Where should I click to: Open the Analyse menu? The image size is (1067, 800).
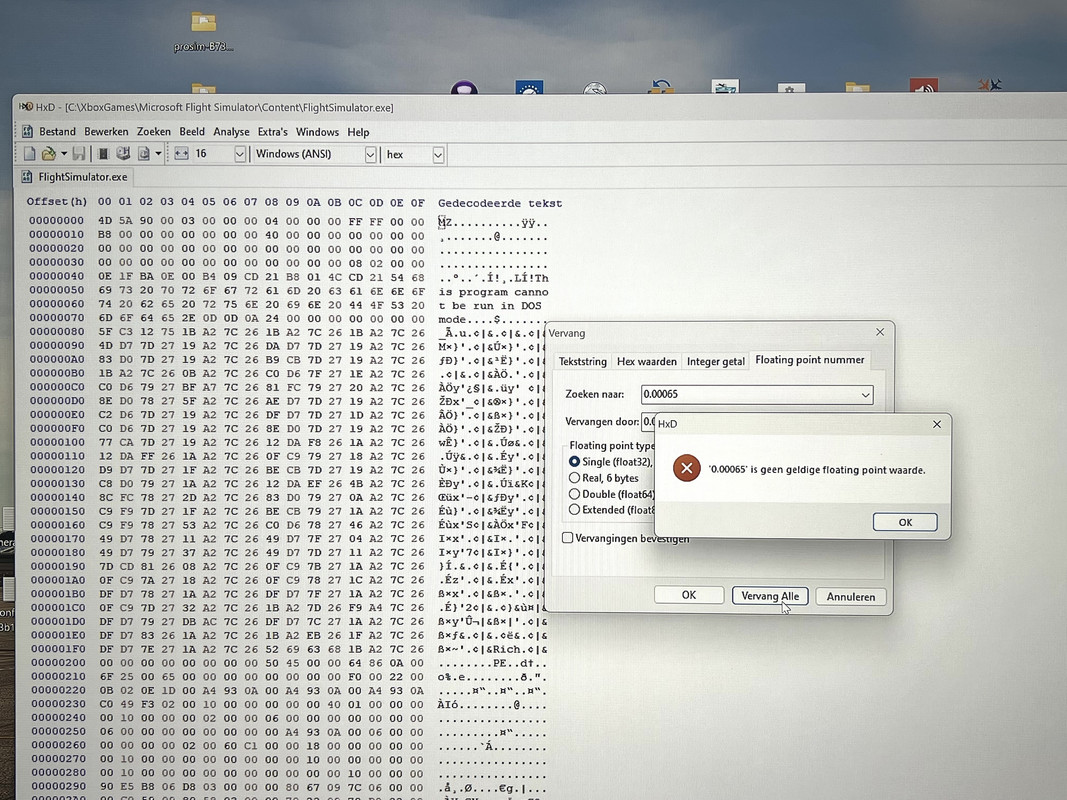pyautogui.click(x=231, y=132)
